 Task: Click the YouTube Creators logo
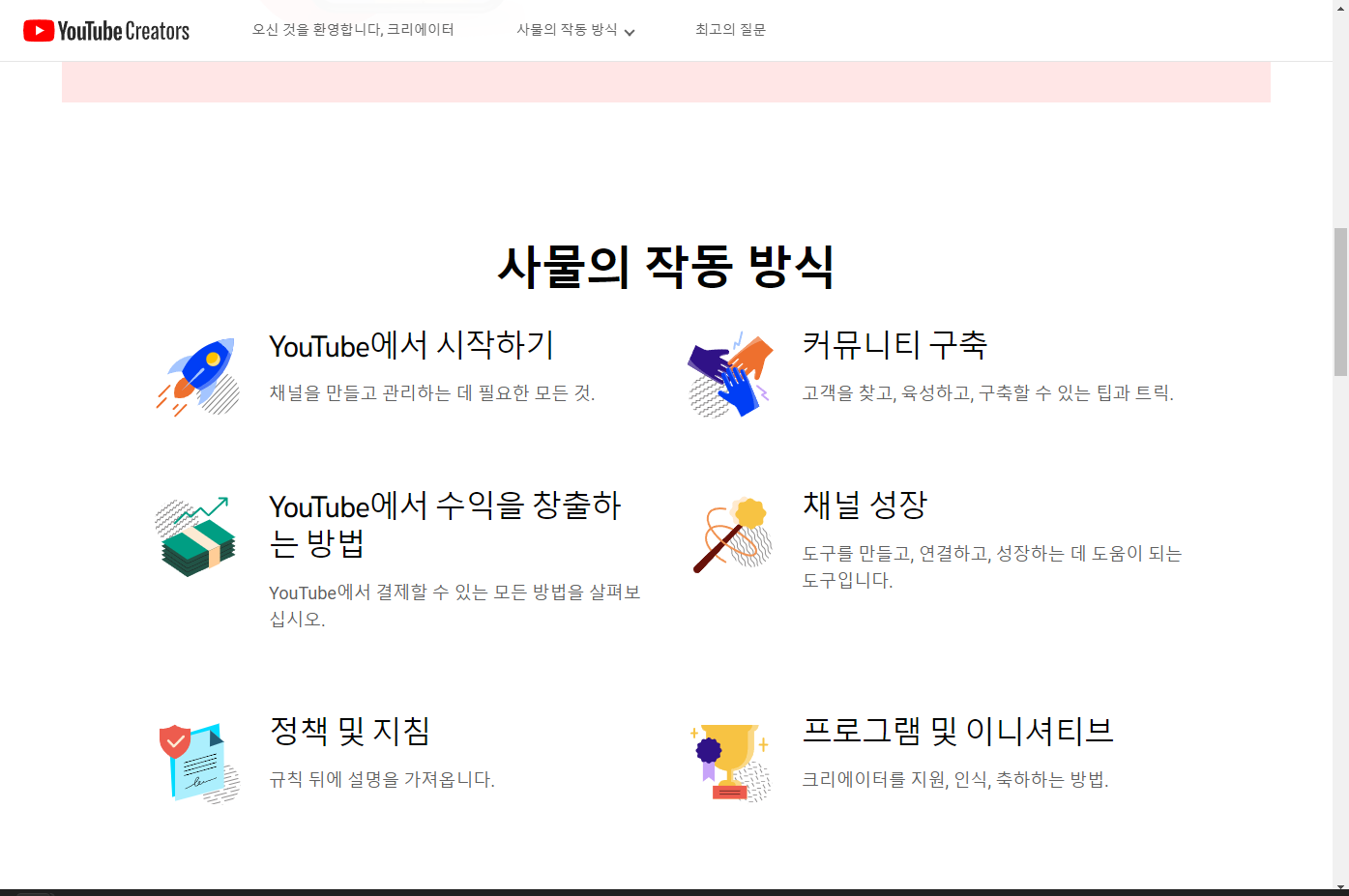tap(106, 31)
